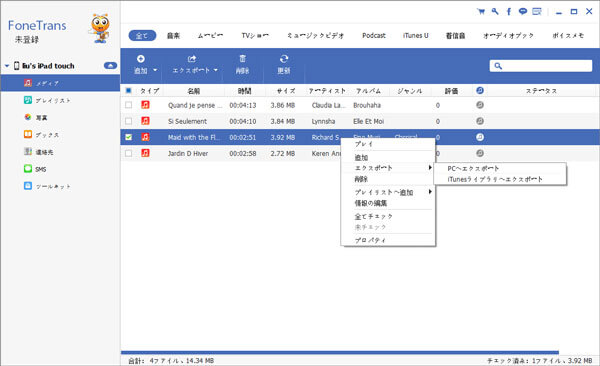
Task: Uncheck the Maid with the Fl... row checkbox
Action: click(x=129, y=137)
